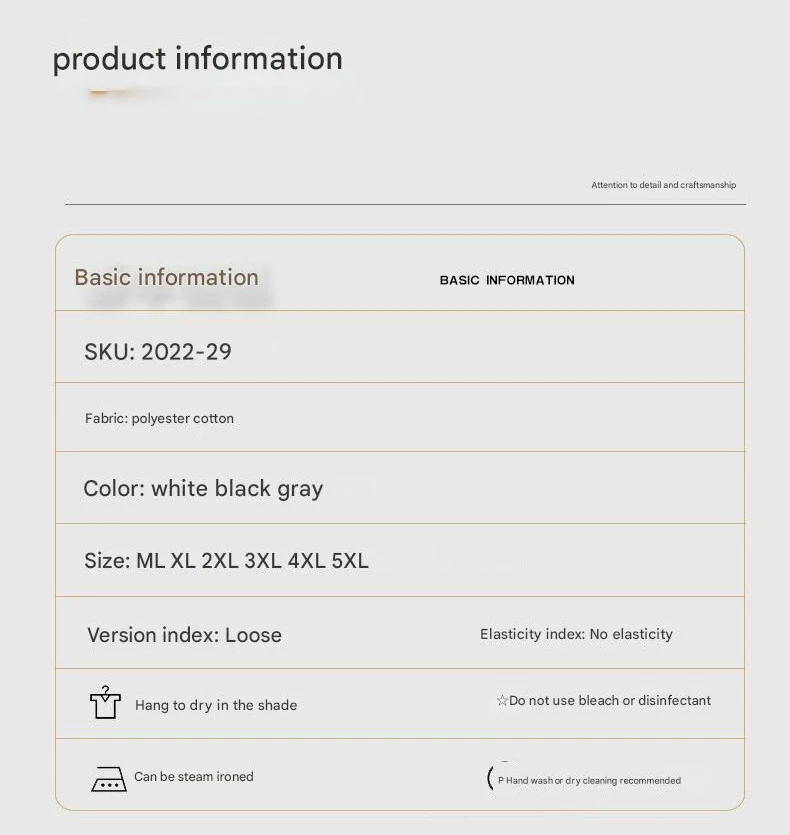
Task: Click 'Elasticity index: No elasticity' text
Action: [x=576, y=634]
